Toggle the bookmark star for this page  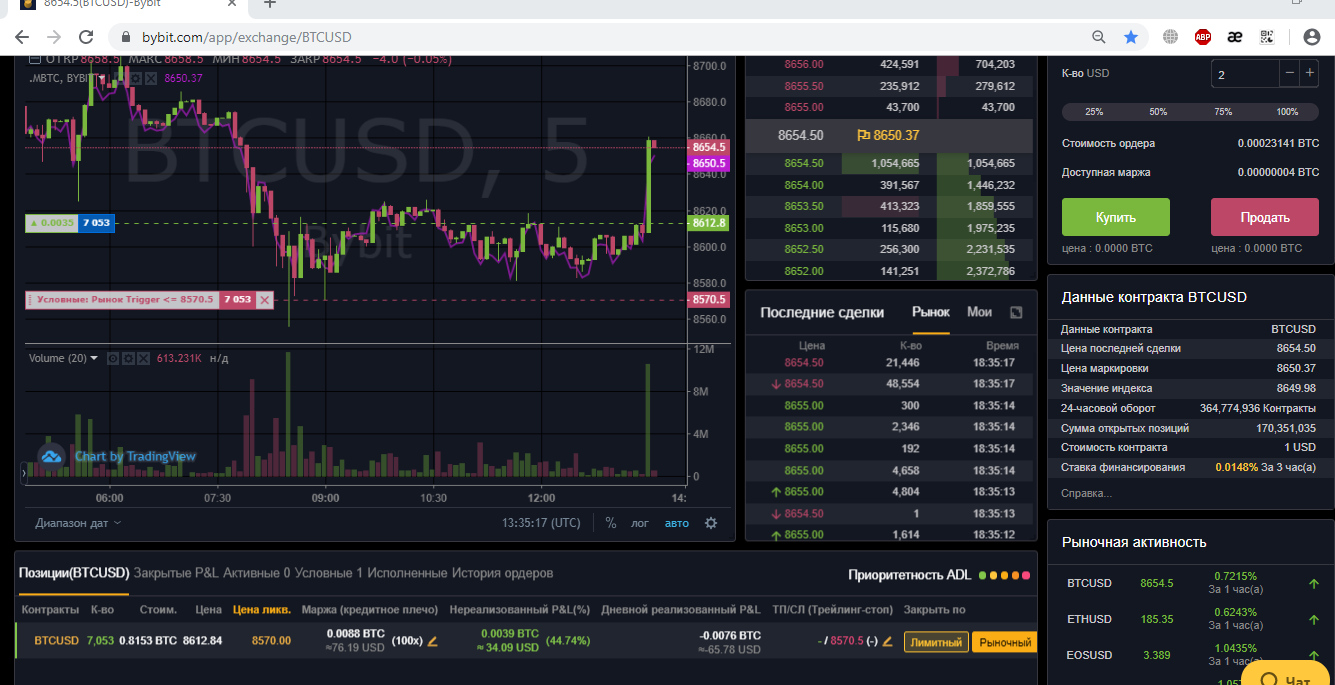(1131, 37)
